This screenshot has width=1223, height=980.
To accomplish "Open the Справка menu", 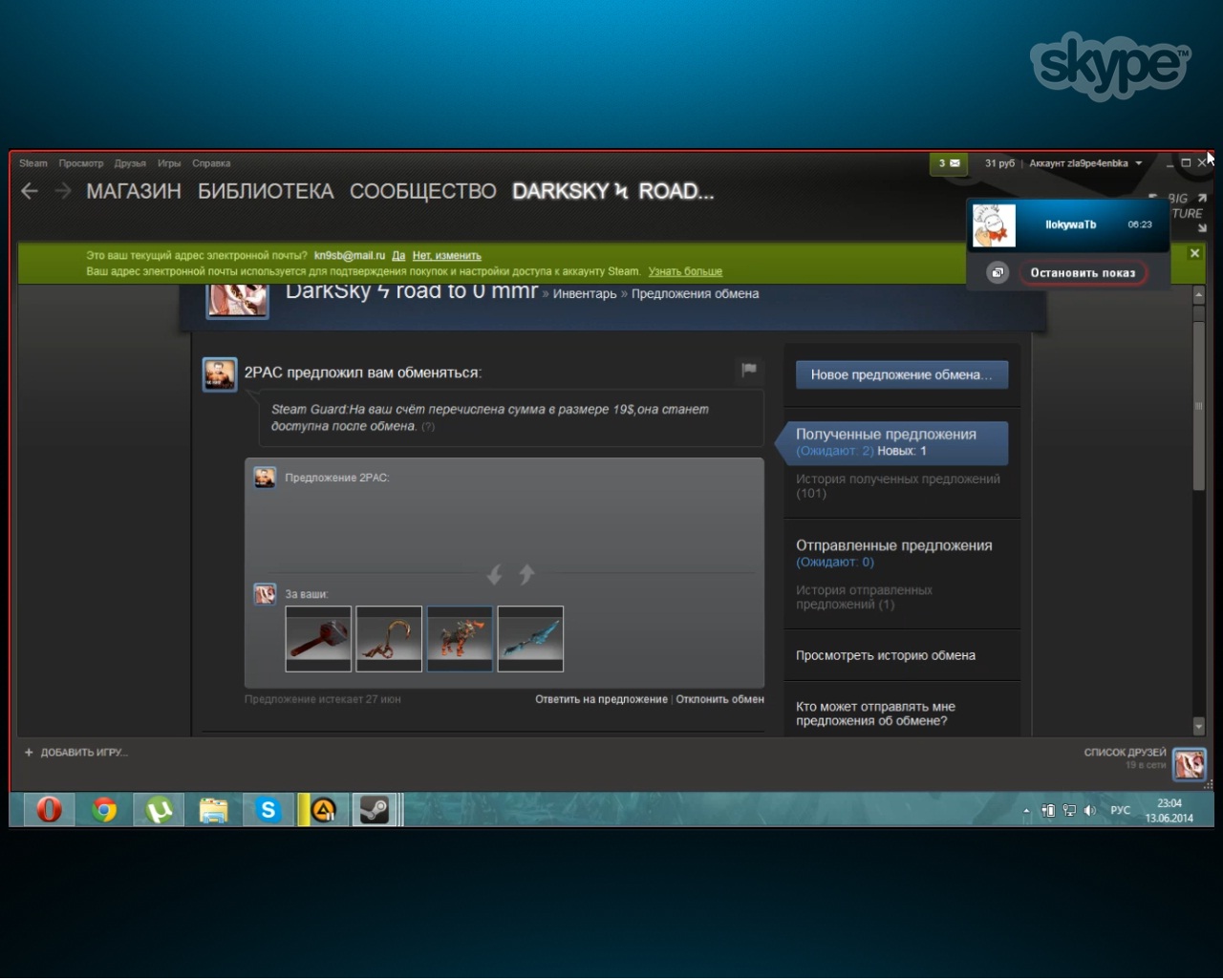I will point(211,163).
